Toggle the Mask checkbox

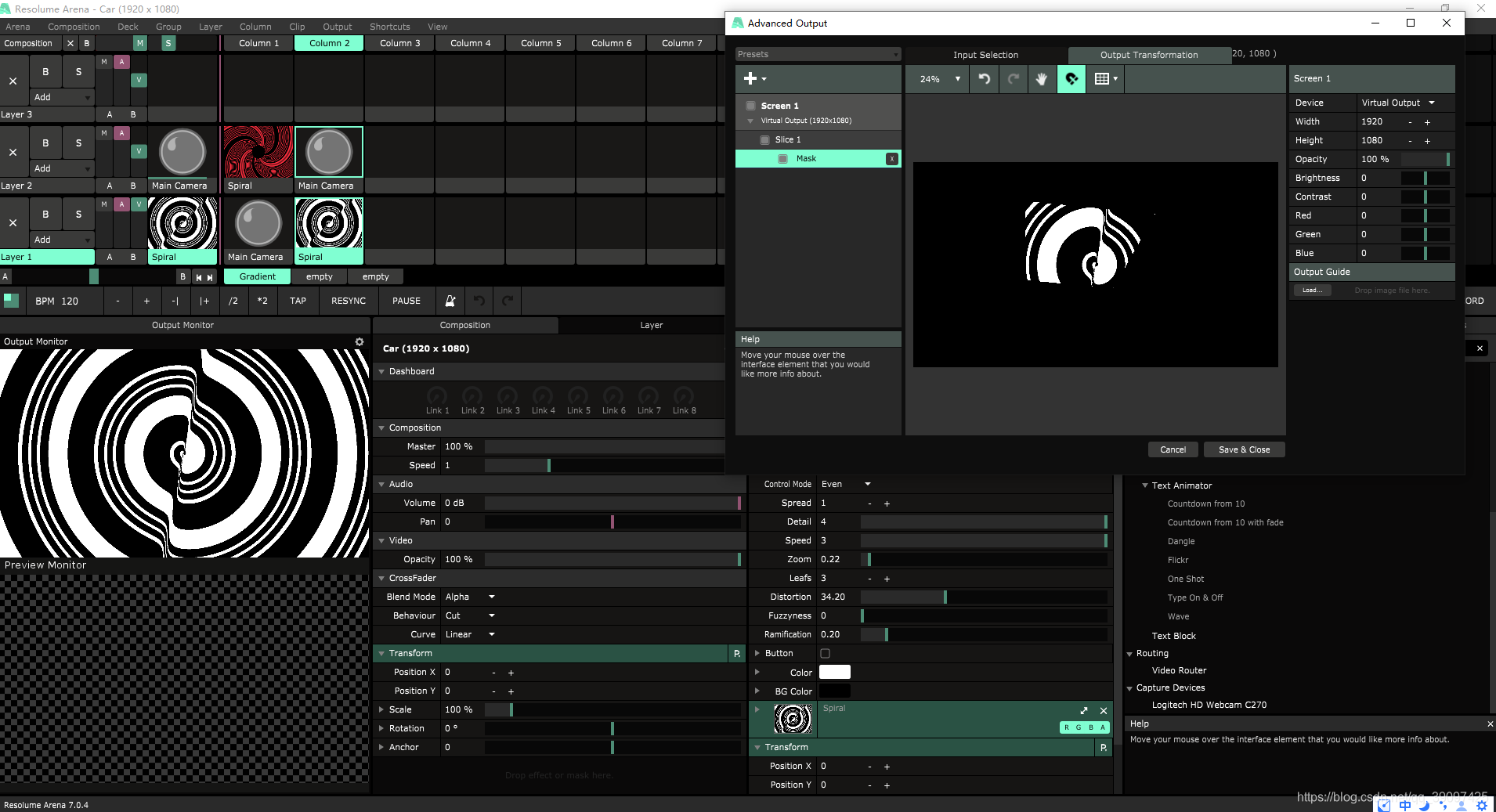click(x=782, y=159)
